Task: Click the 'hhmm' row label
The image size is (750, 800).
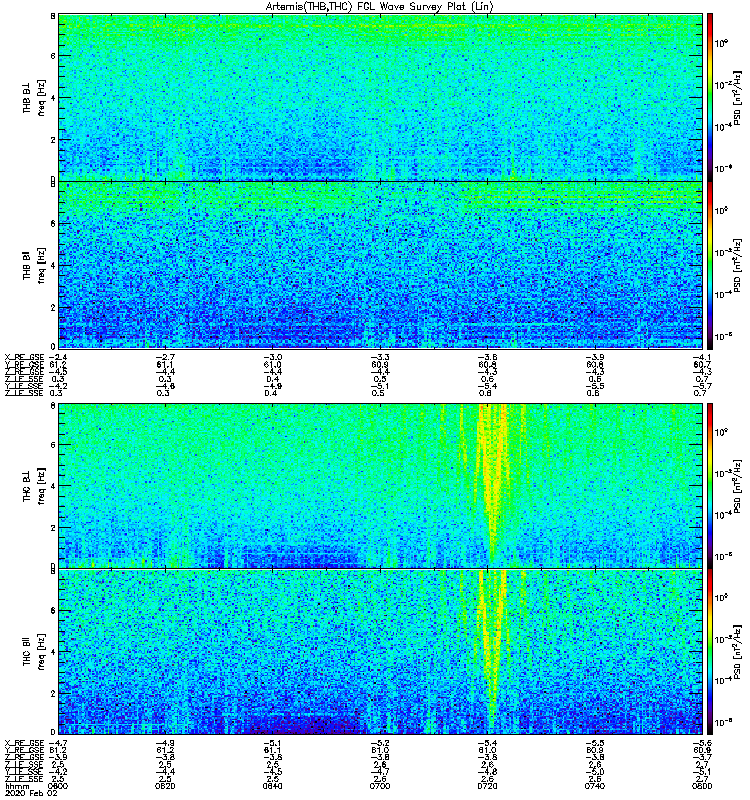Action: click(x=15, y=786)
